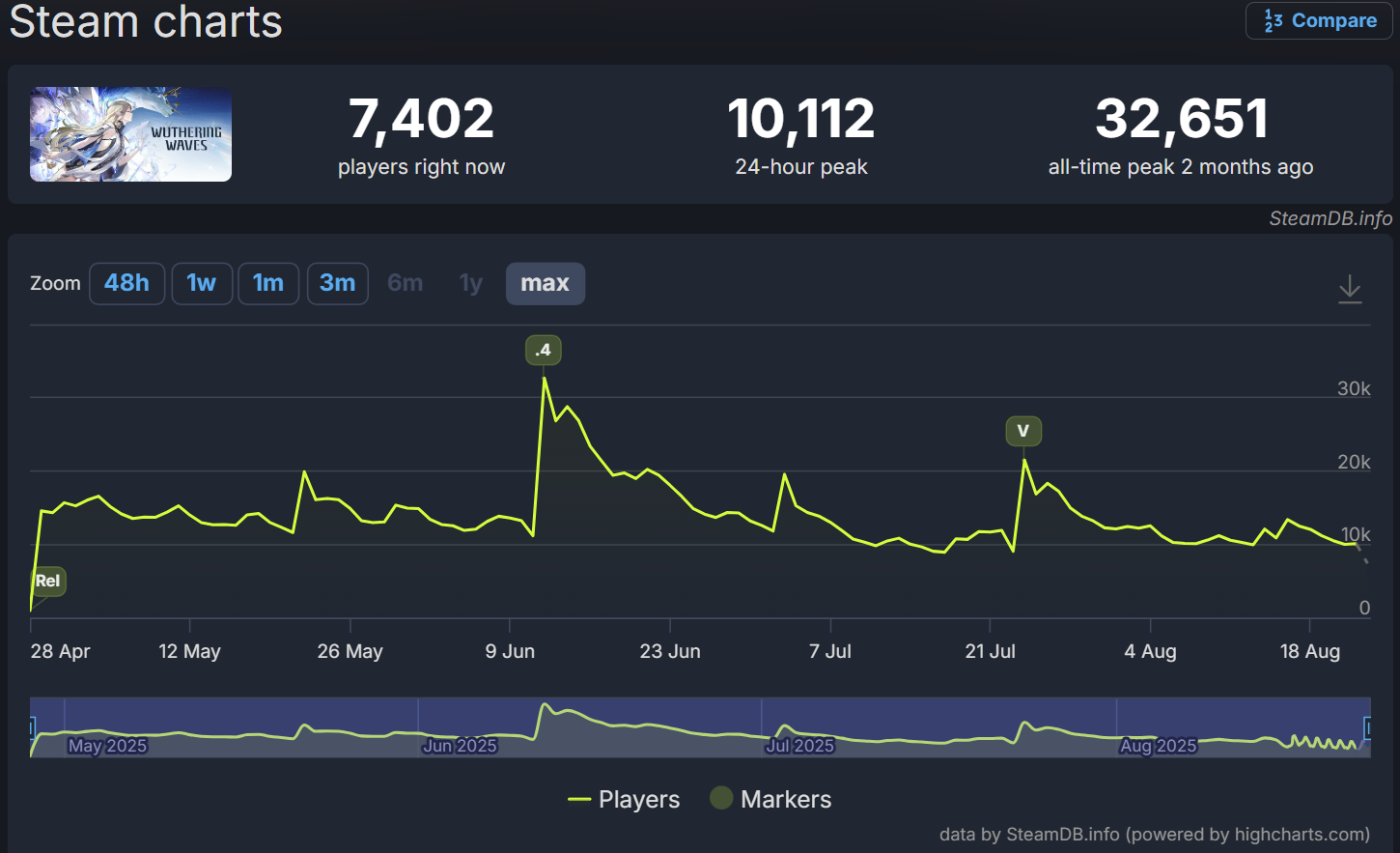
Task: Click the SteamDB.info credit text
Action: pos(1330,218)
